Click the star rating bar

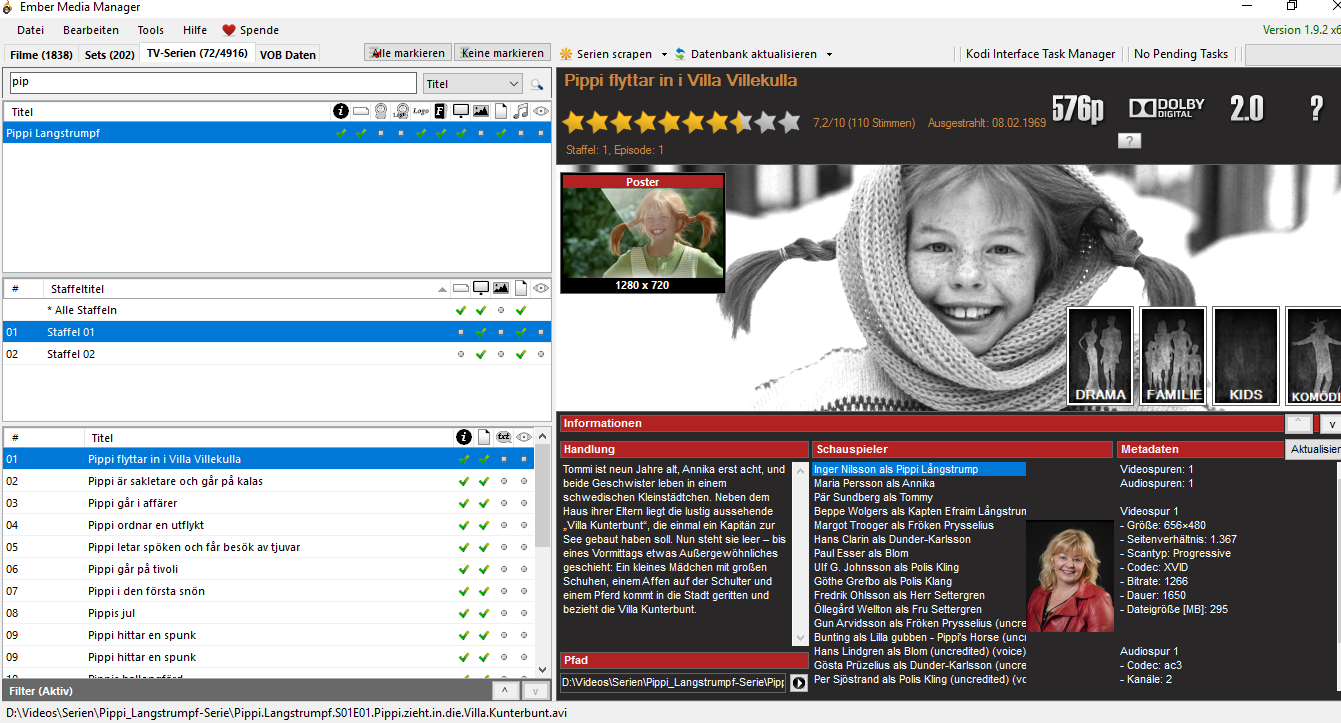coord(682,123)
